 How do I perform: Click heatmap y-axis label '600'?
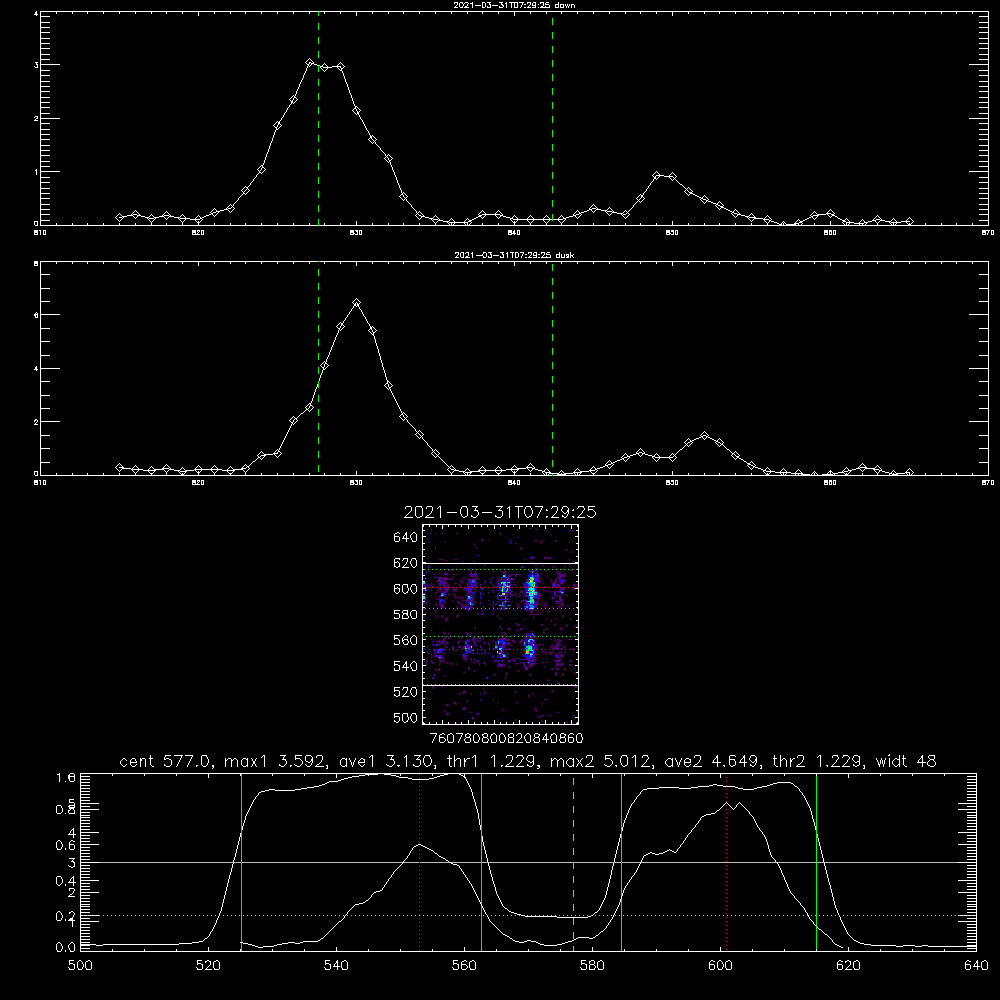pyautogui.click(x=406, y=589)
